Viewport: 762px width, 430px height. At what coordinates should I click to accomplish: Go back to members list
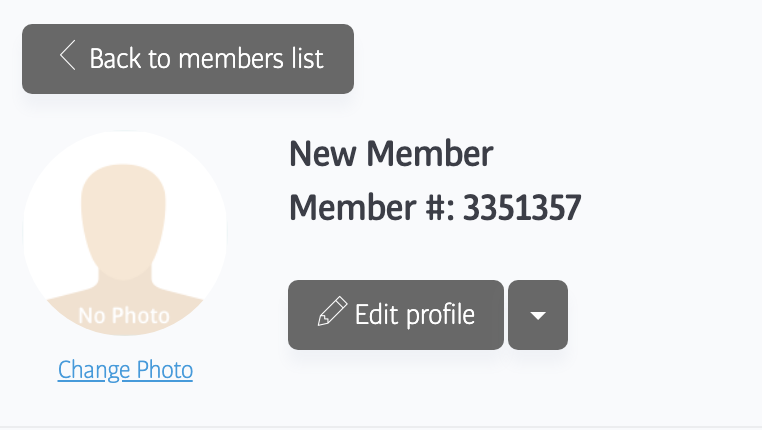(x=188, y=58)
